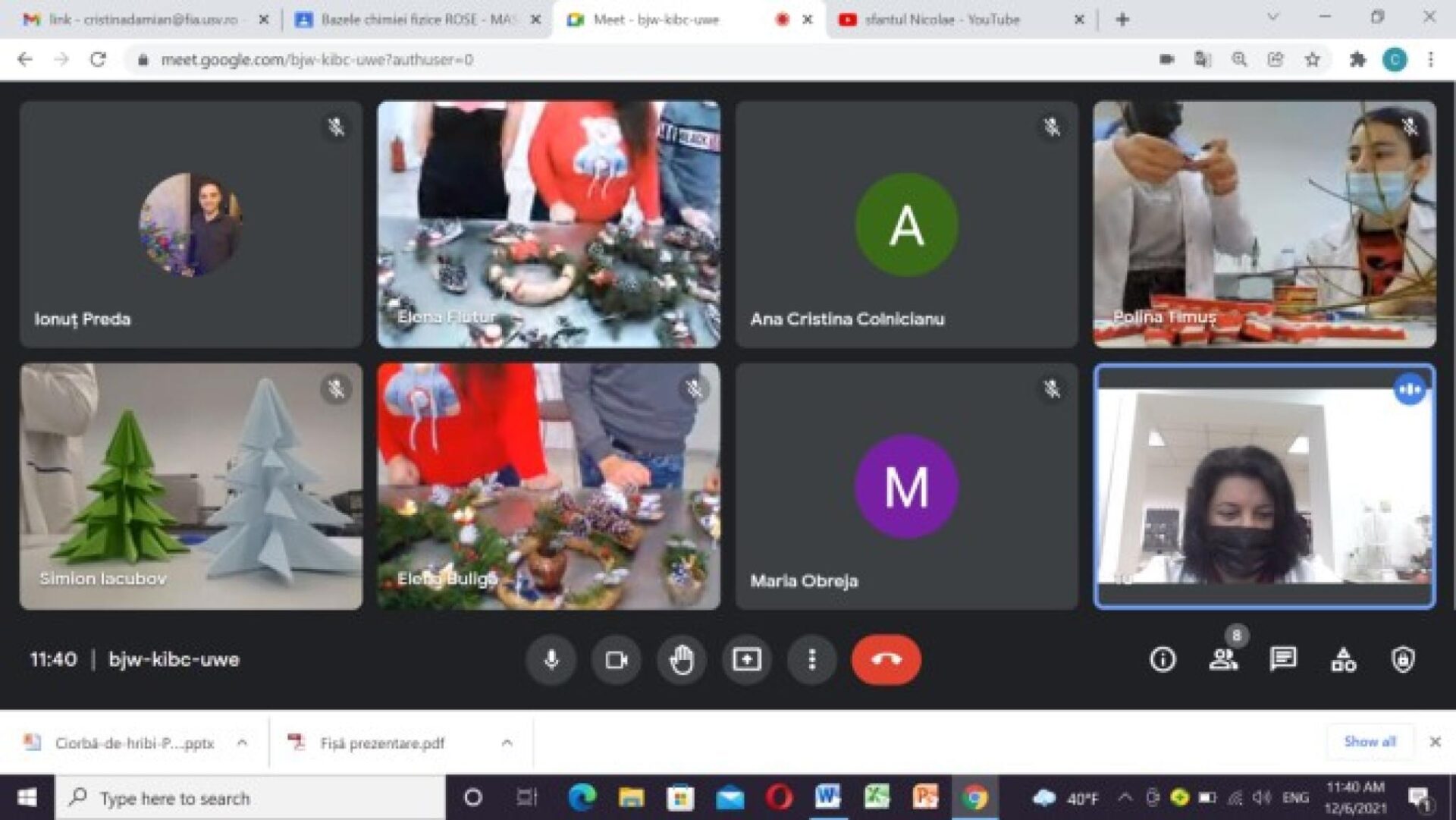The image size is (1456, 820).
Task: Open a new browser tab
Action: point(1122,20)
